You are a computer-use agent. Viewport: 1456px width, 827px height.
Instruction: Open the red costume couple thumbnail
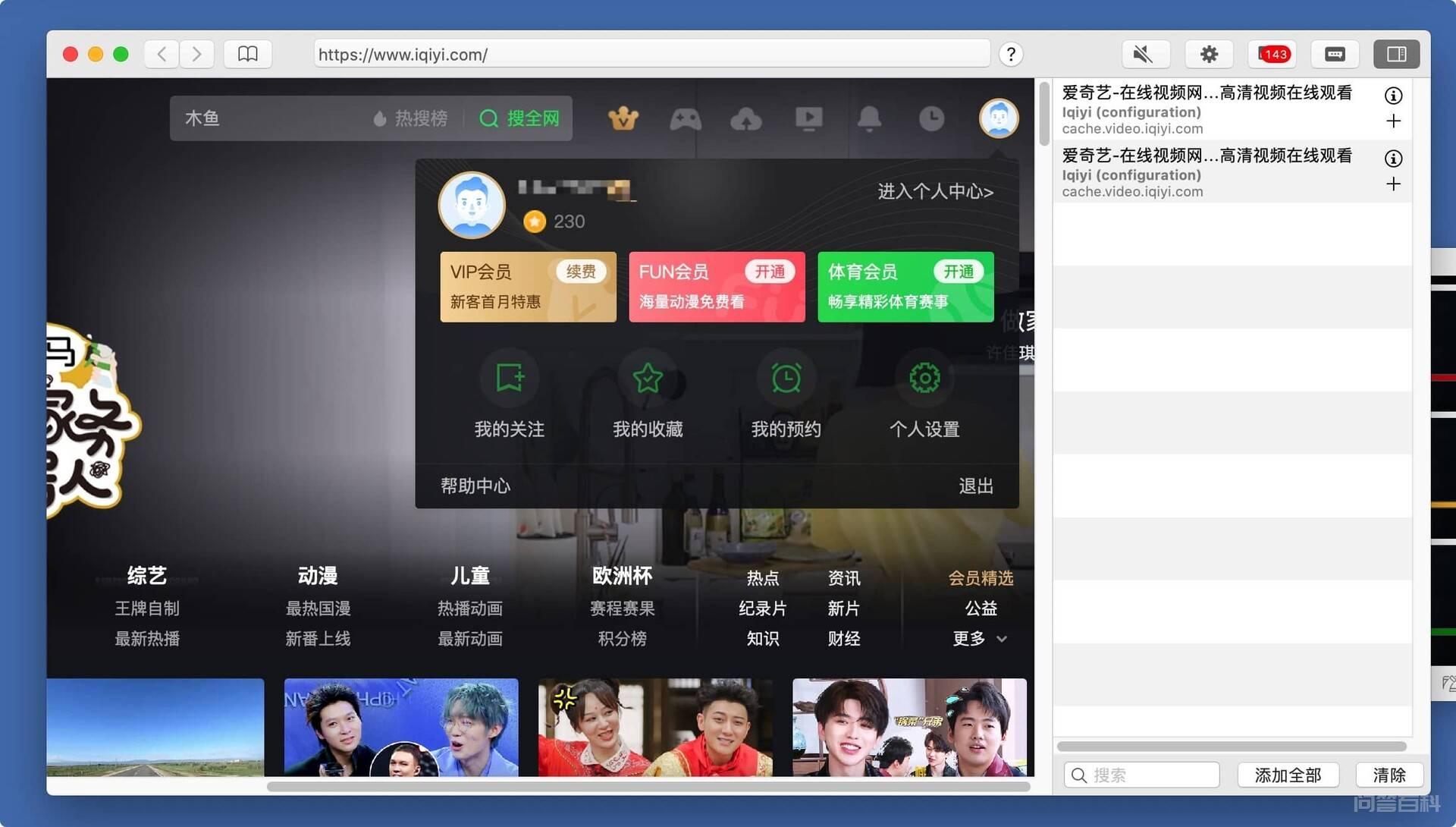tap(655, 727)
